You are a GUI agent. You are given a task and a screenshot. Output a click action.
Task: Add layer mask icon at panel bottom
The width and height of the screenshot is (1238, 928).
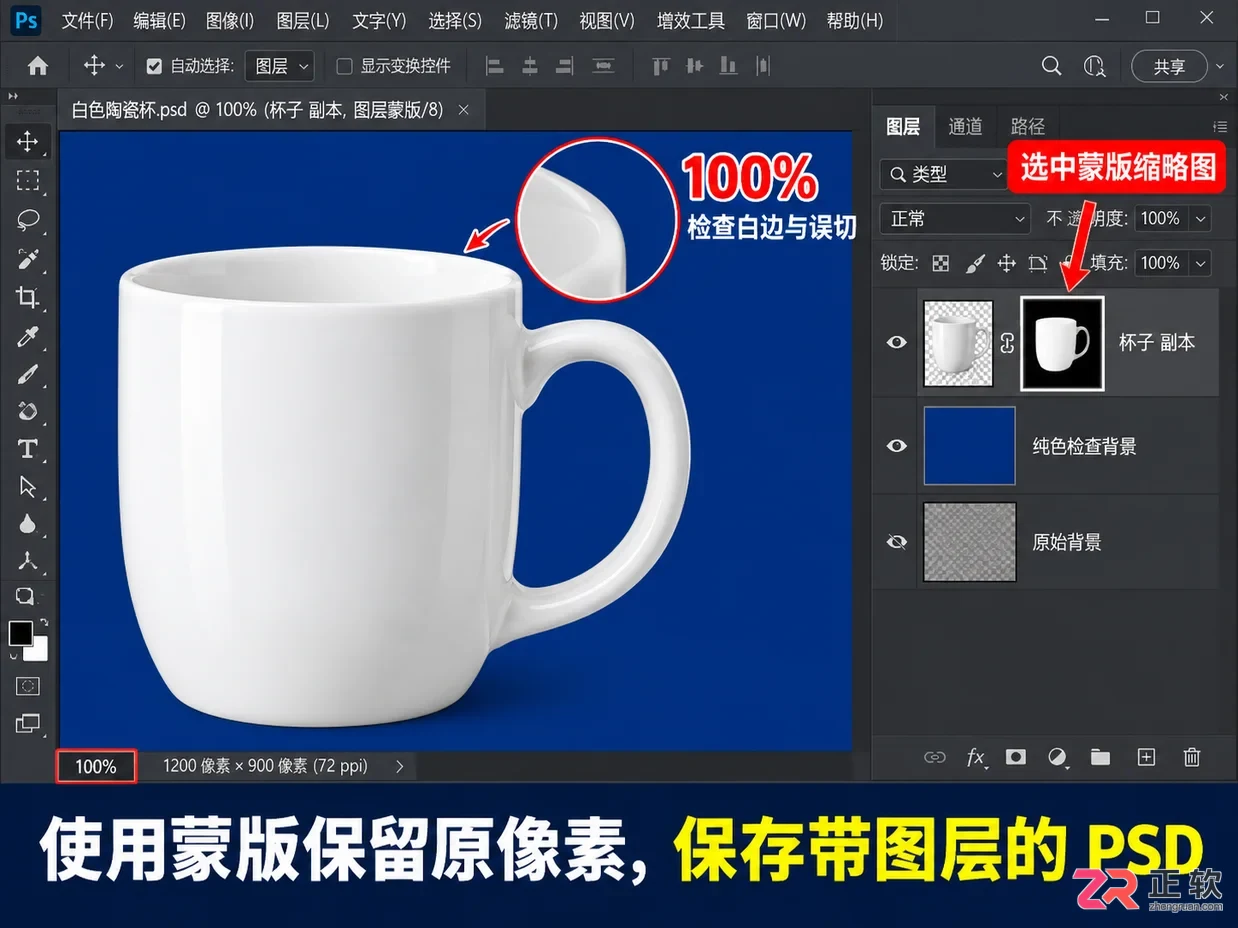pos(1016,757)
